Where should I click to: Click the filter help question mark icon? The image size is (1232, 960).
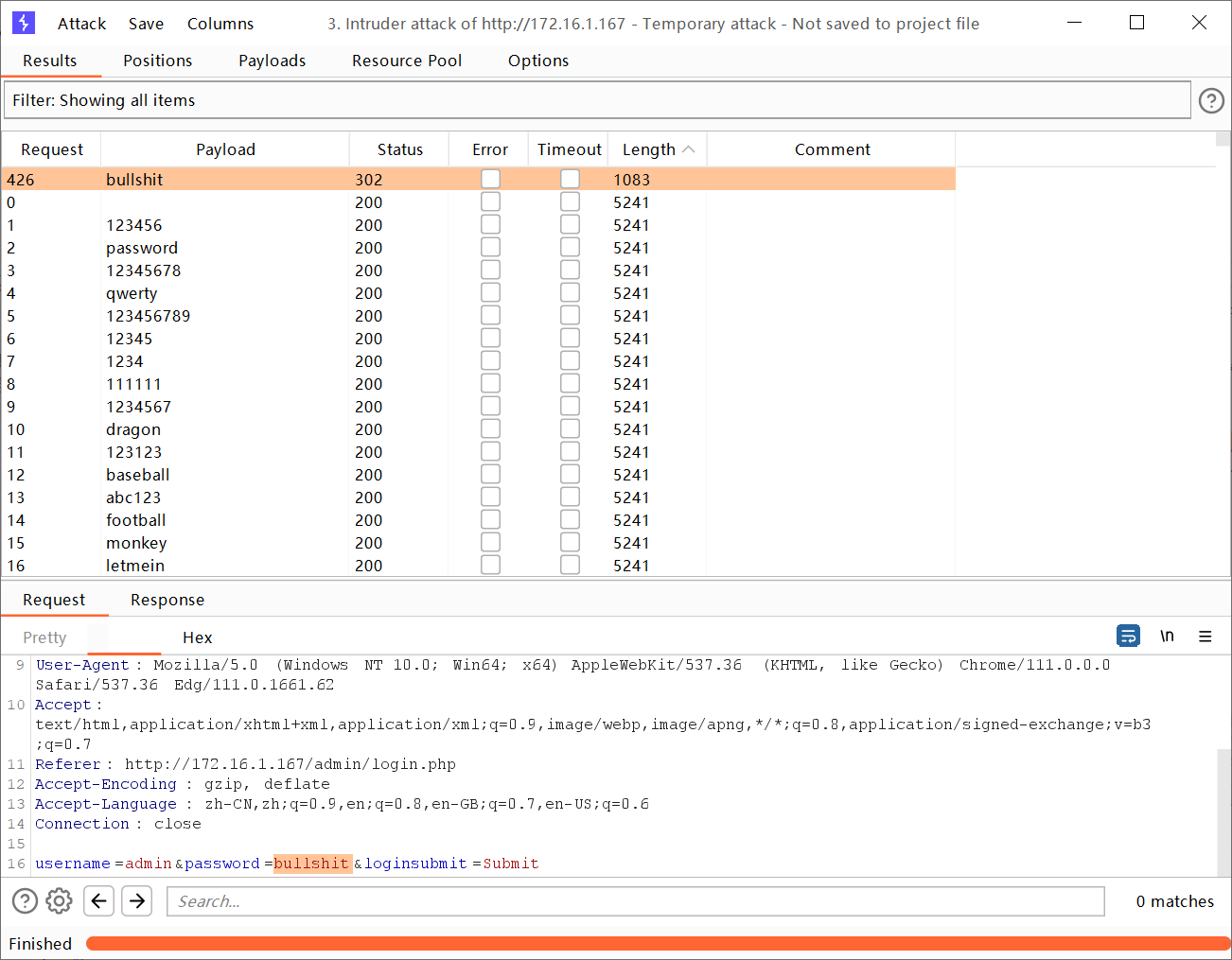[x=1211, y=100]
